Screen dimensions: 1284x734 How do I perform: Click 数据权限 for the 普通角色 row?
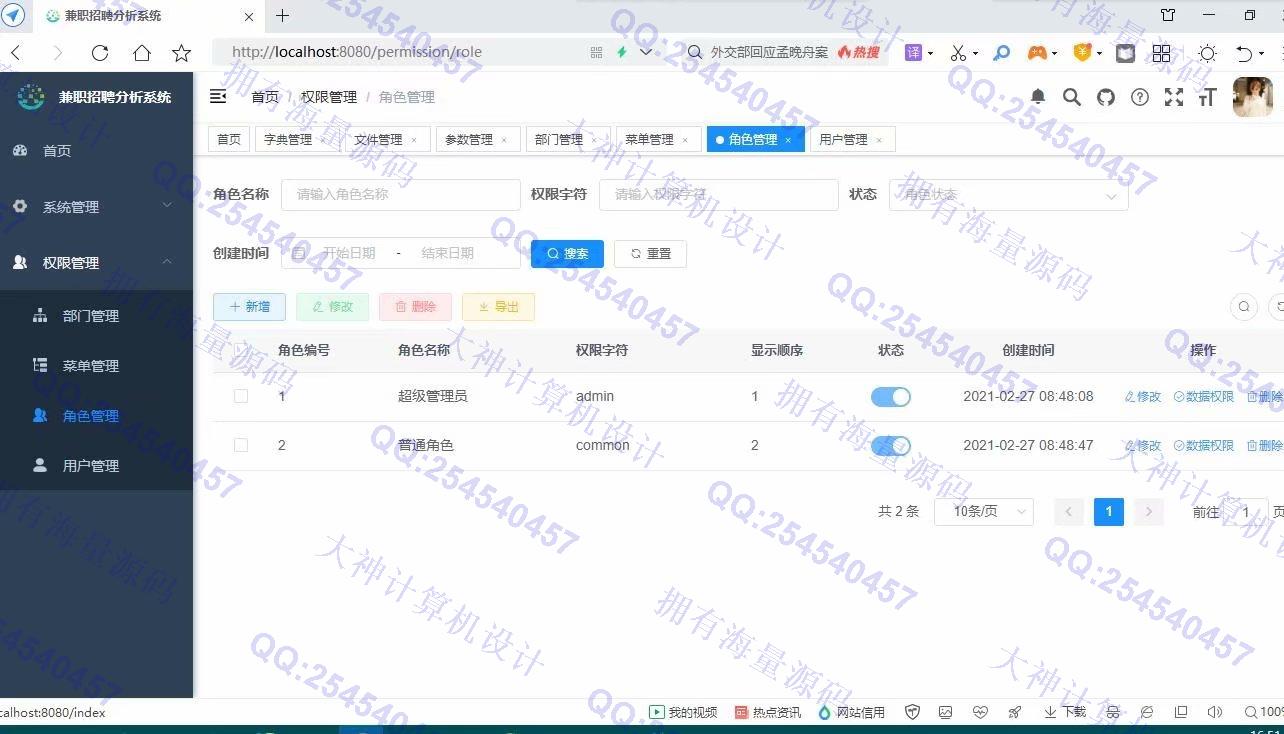pos(1204,446)
